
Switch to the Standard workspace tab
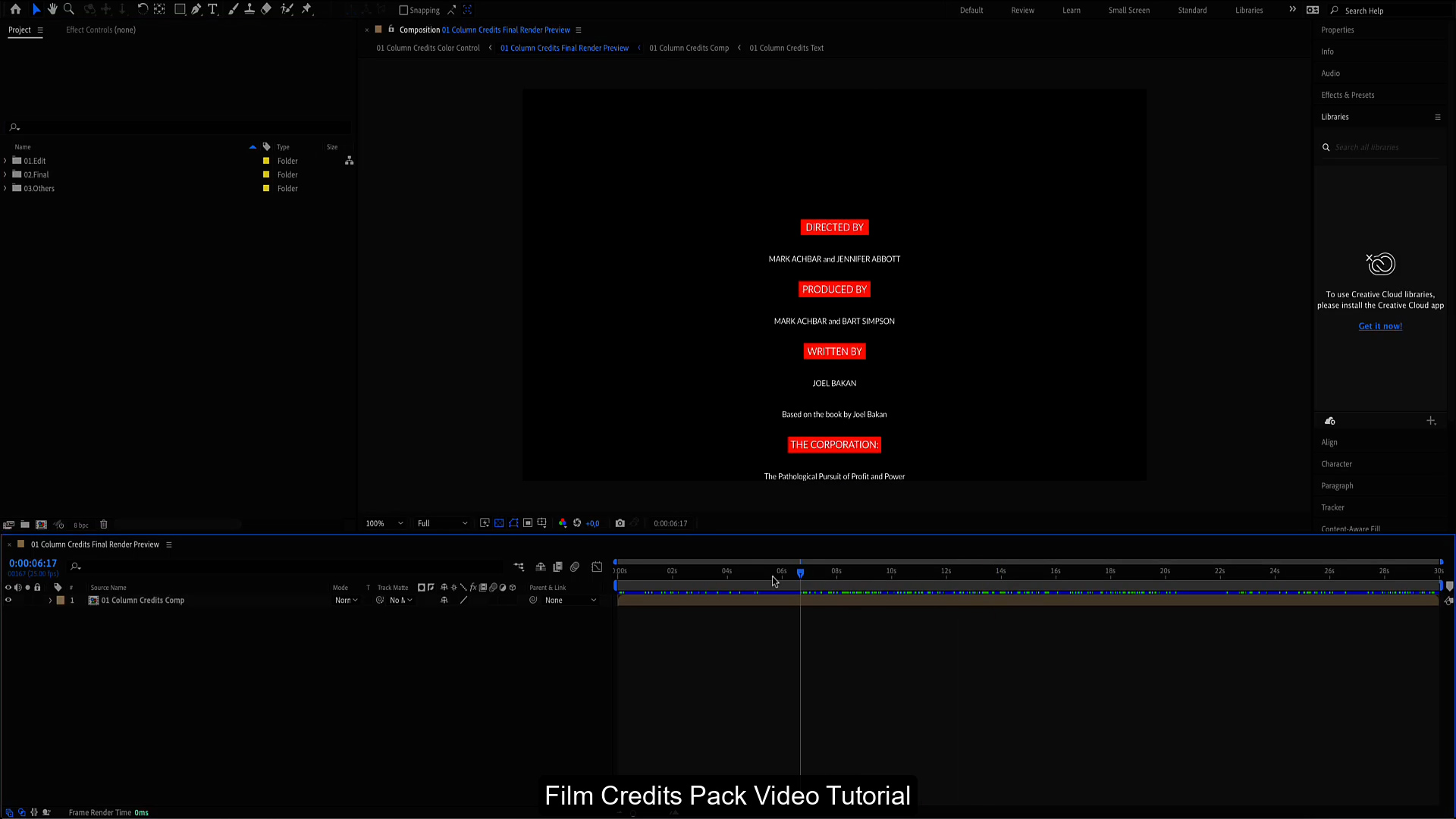pos(1192,10)
